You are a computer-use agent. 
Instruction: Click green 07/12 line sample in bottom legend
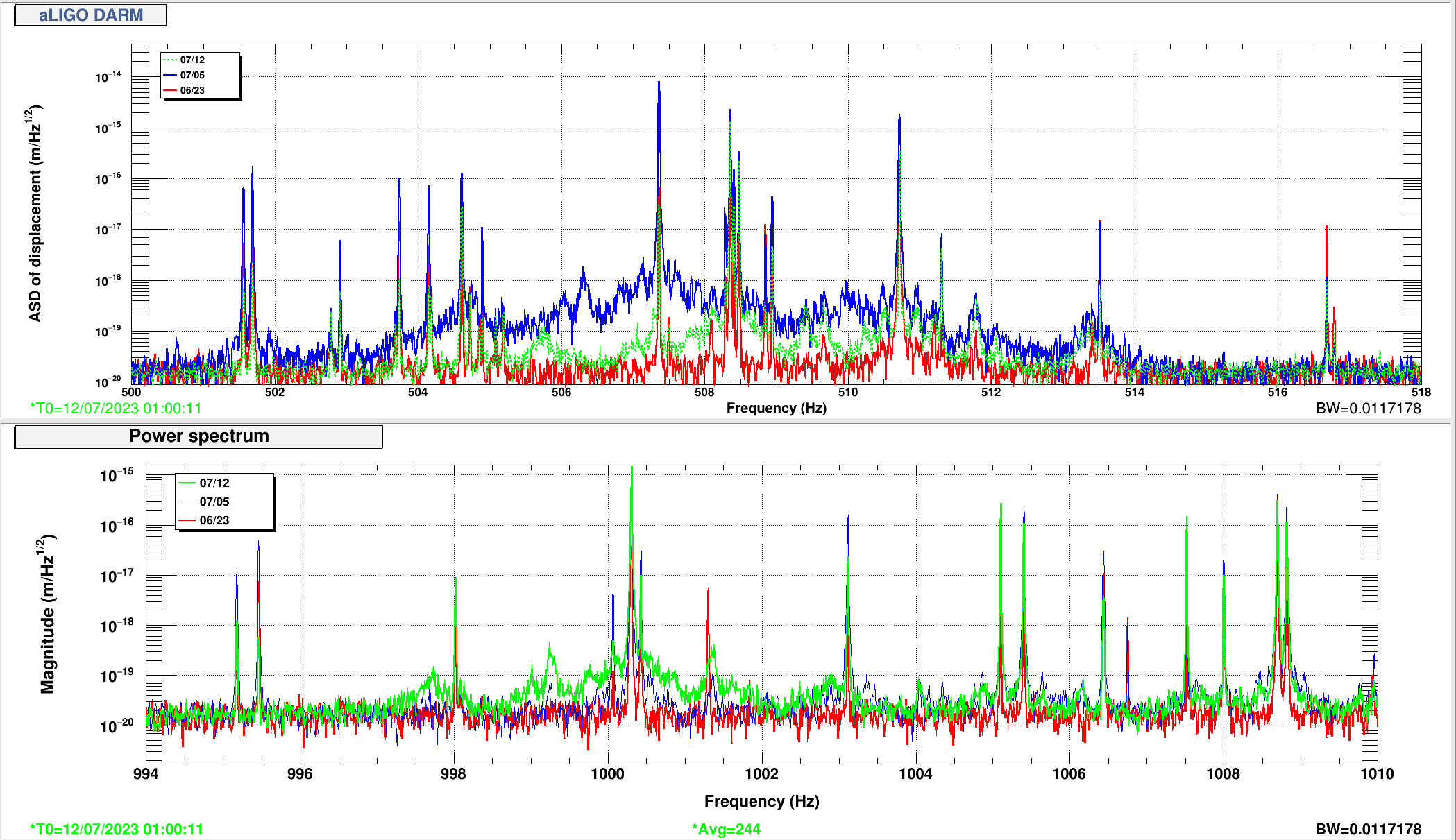187,483
